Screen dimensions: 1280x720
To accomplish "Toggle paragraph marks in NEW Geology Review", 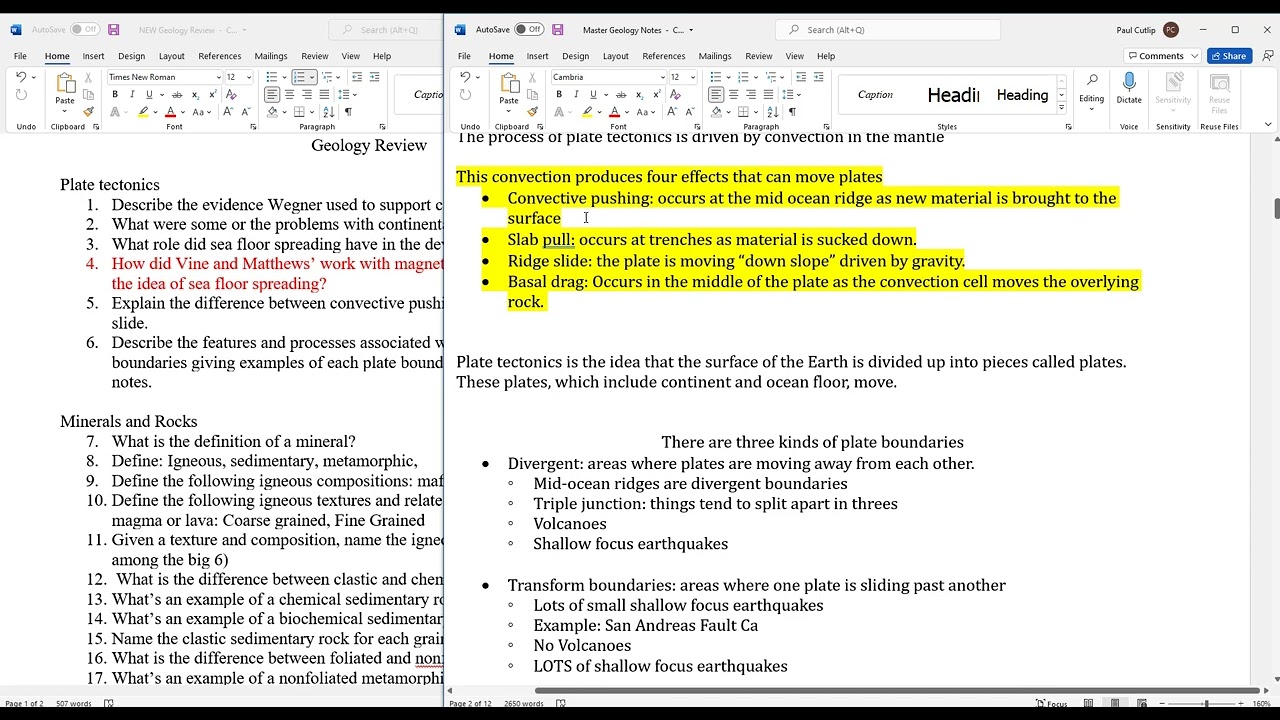I will (348, 112).
